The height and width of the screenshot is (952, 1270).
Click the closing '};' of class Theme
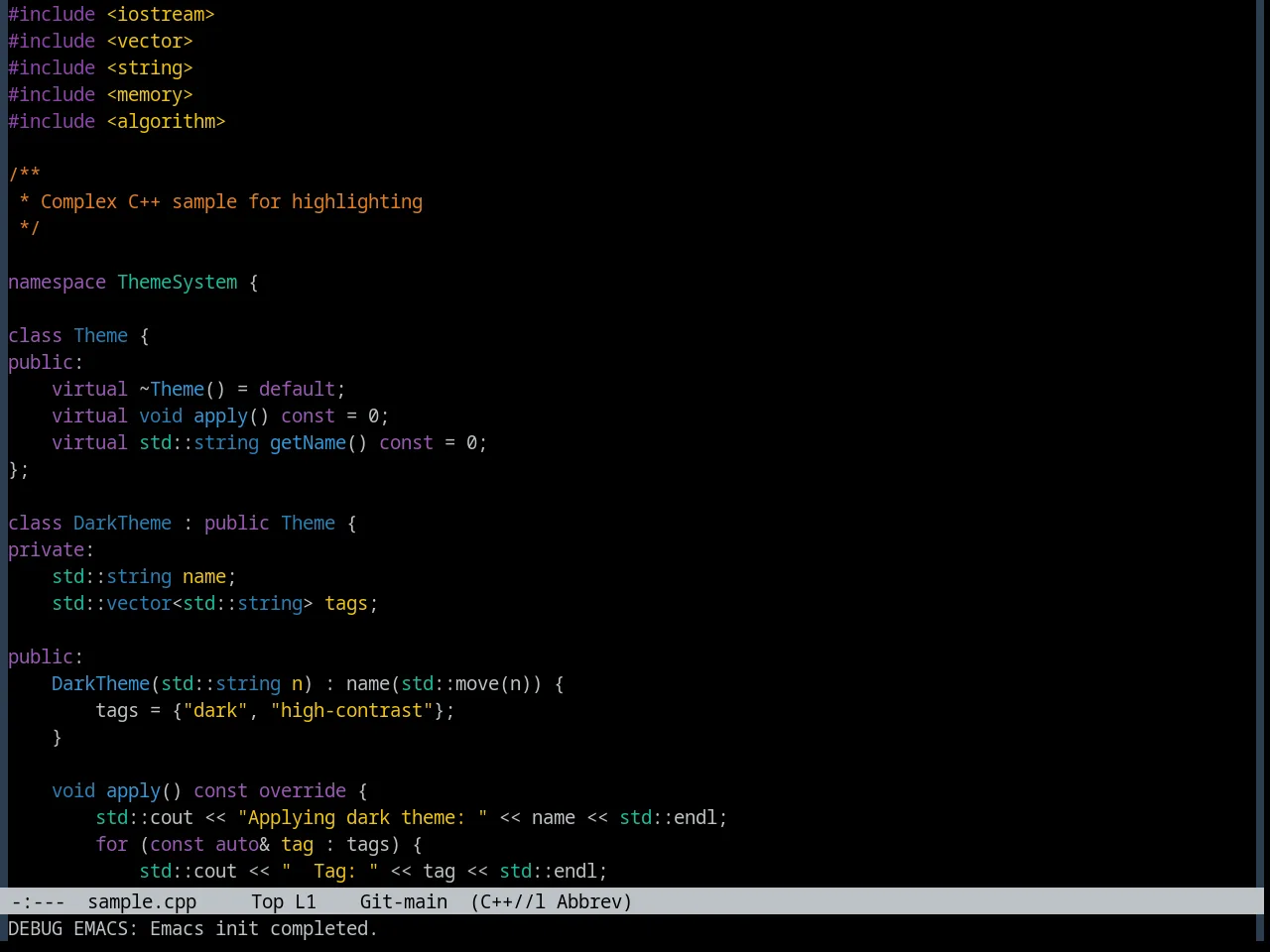[19, 469]
